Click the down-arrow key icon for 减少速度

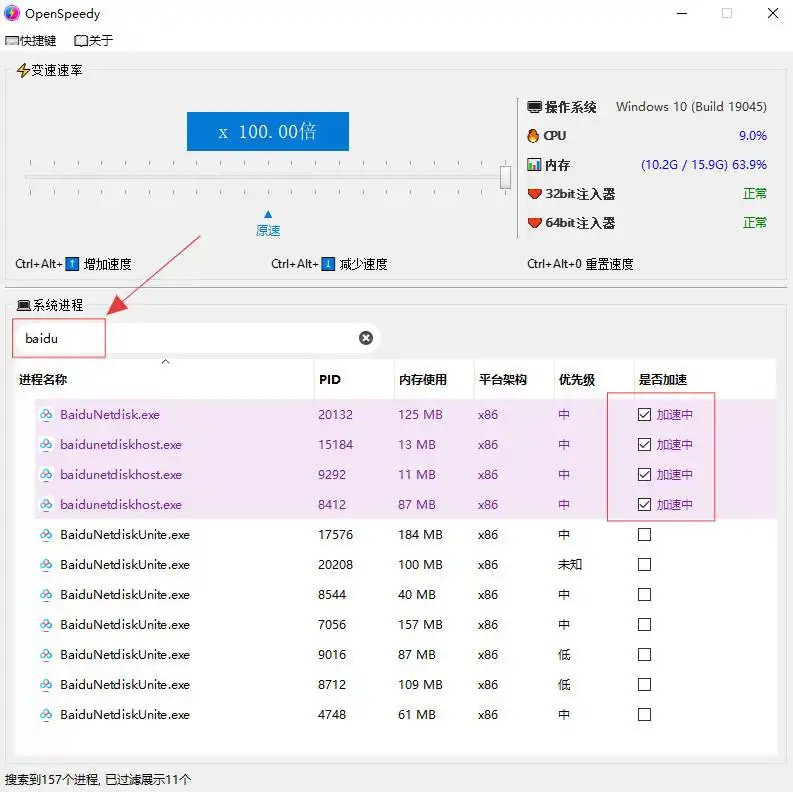[x=328, y=264]
